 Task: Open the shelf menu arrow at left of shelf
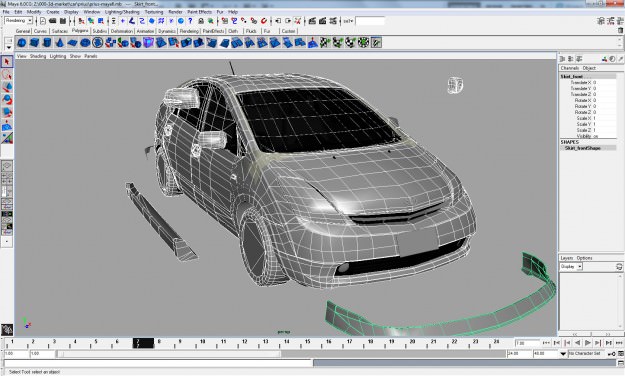[8, 47]
